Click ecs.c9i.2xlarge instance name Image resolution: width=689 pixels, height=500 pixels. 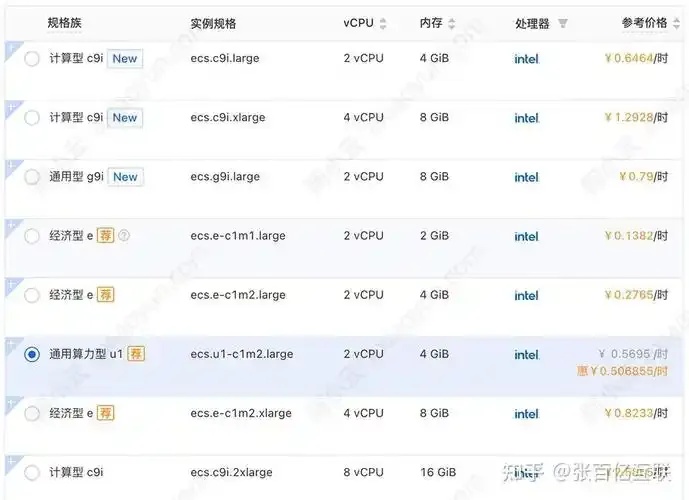(x=231, y=473)
